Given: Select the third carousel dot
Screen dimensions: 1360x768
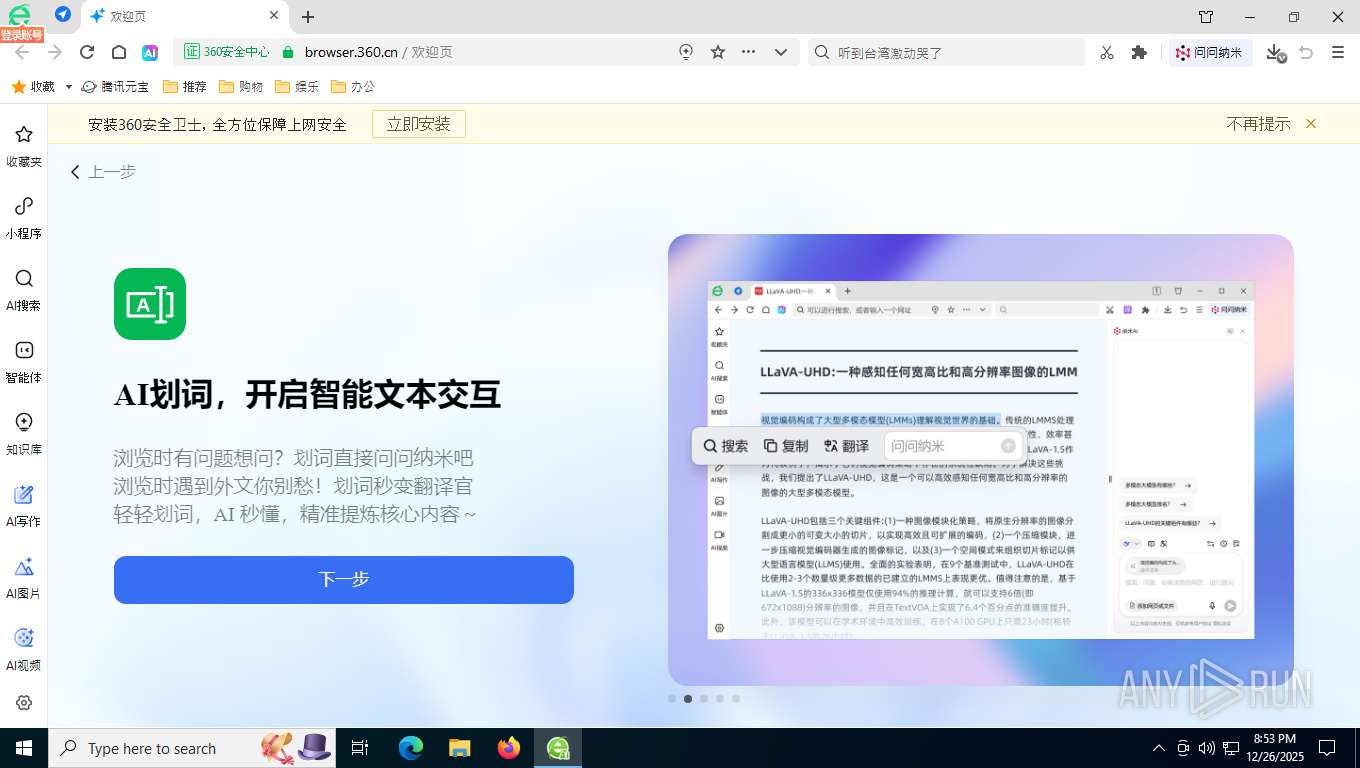Looking at the screenshot, I should [x=704, y=699].
